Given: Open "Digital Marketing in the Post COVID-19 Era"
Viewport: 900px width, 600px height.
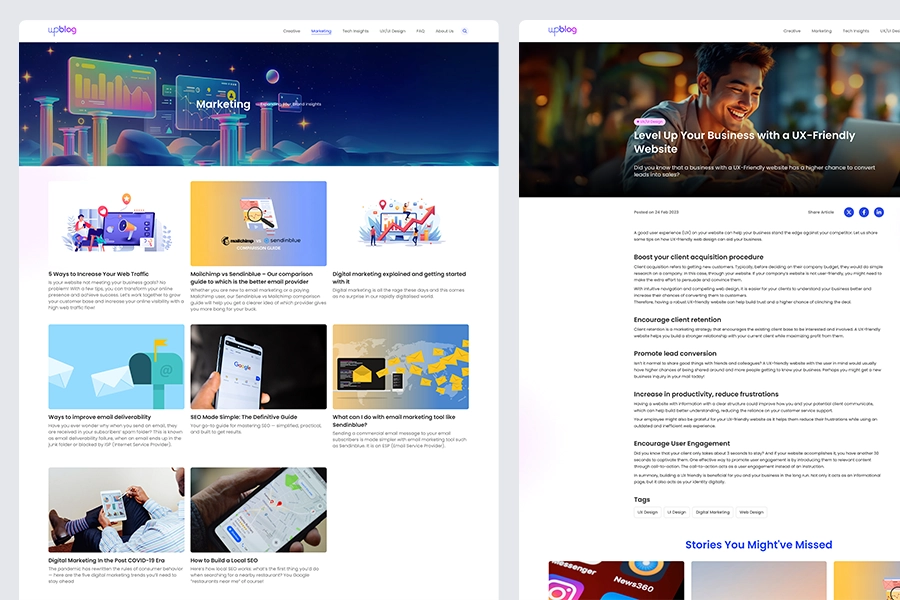Looking at the screenshot, I should 106,560.
